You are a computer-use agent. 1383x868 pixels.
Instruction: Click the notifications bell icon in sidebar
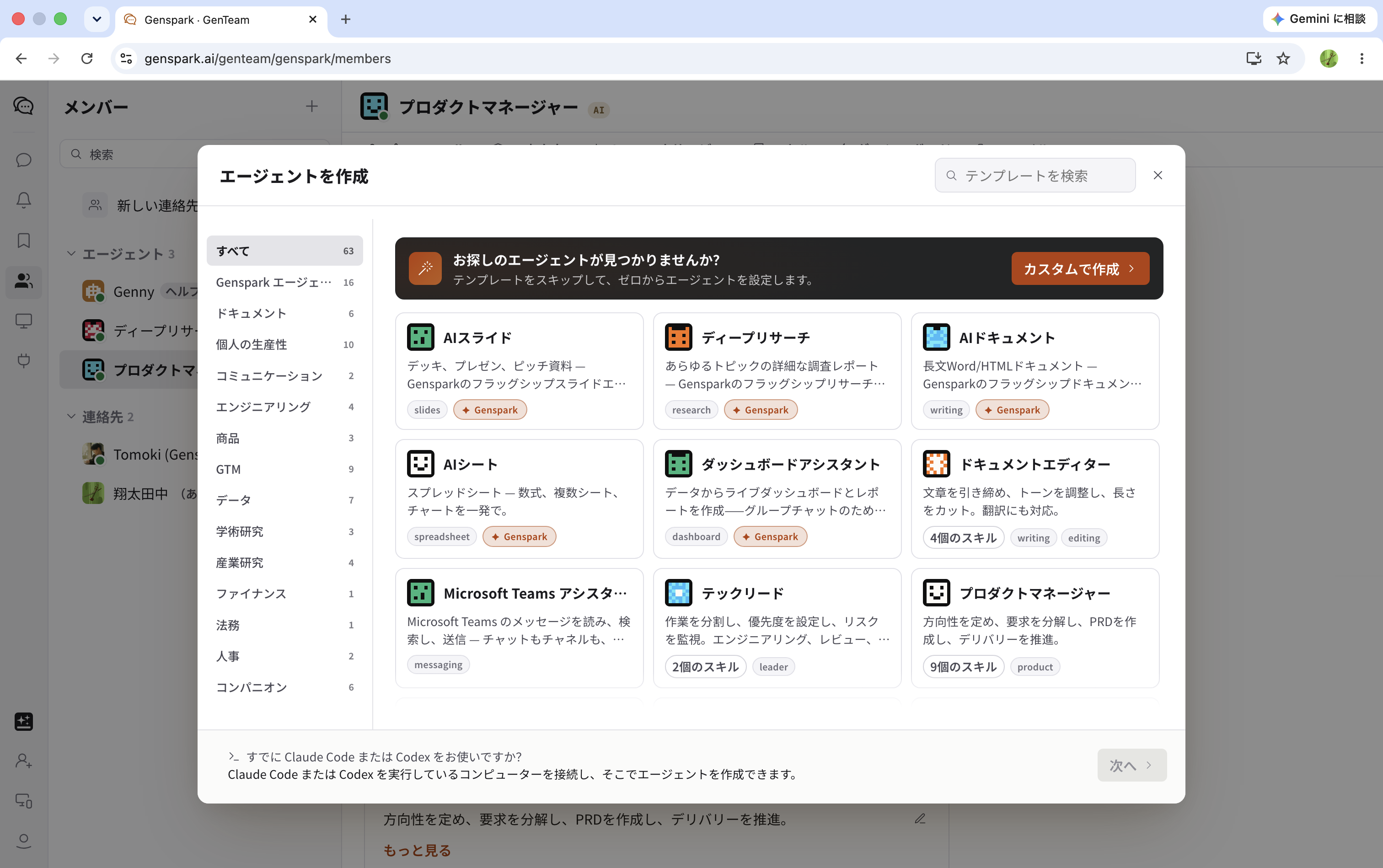(x=23, y=200)
